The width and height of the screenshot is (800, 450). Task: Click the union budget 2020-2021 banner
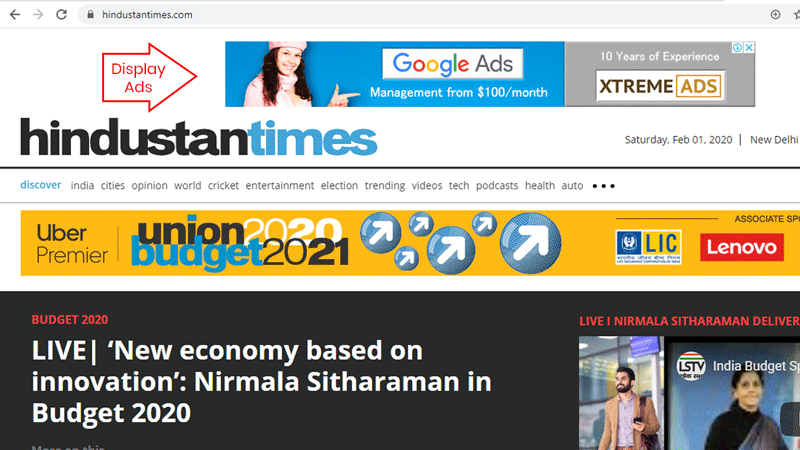(x=240, y=243)
